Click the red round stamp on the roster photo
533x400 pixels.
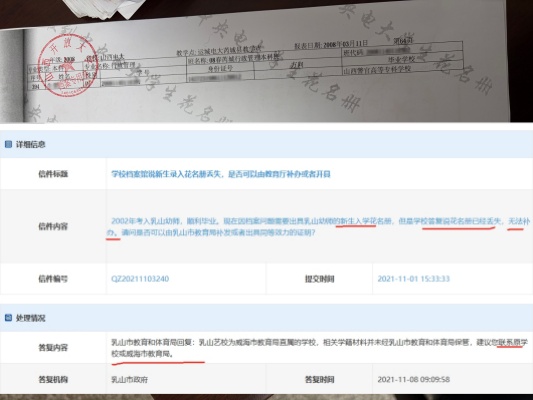[67, 65]
